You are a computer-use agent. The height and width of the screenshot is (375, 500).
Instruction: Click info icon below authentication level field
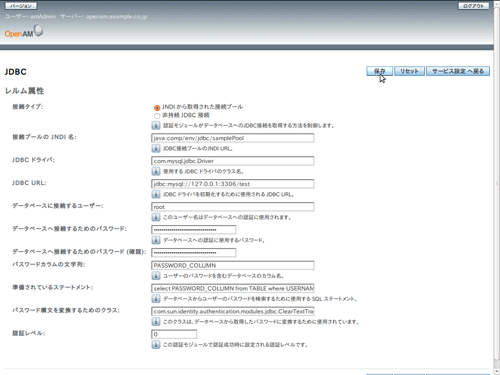156,344
